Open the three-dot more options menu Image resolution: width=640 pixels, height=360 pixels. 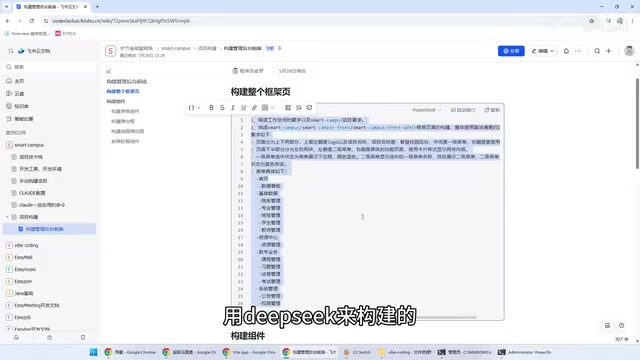point(578,51)
